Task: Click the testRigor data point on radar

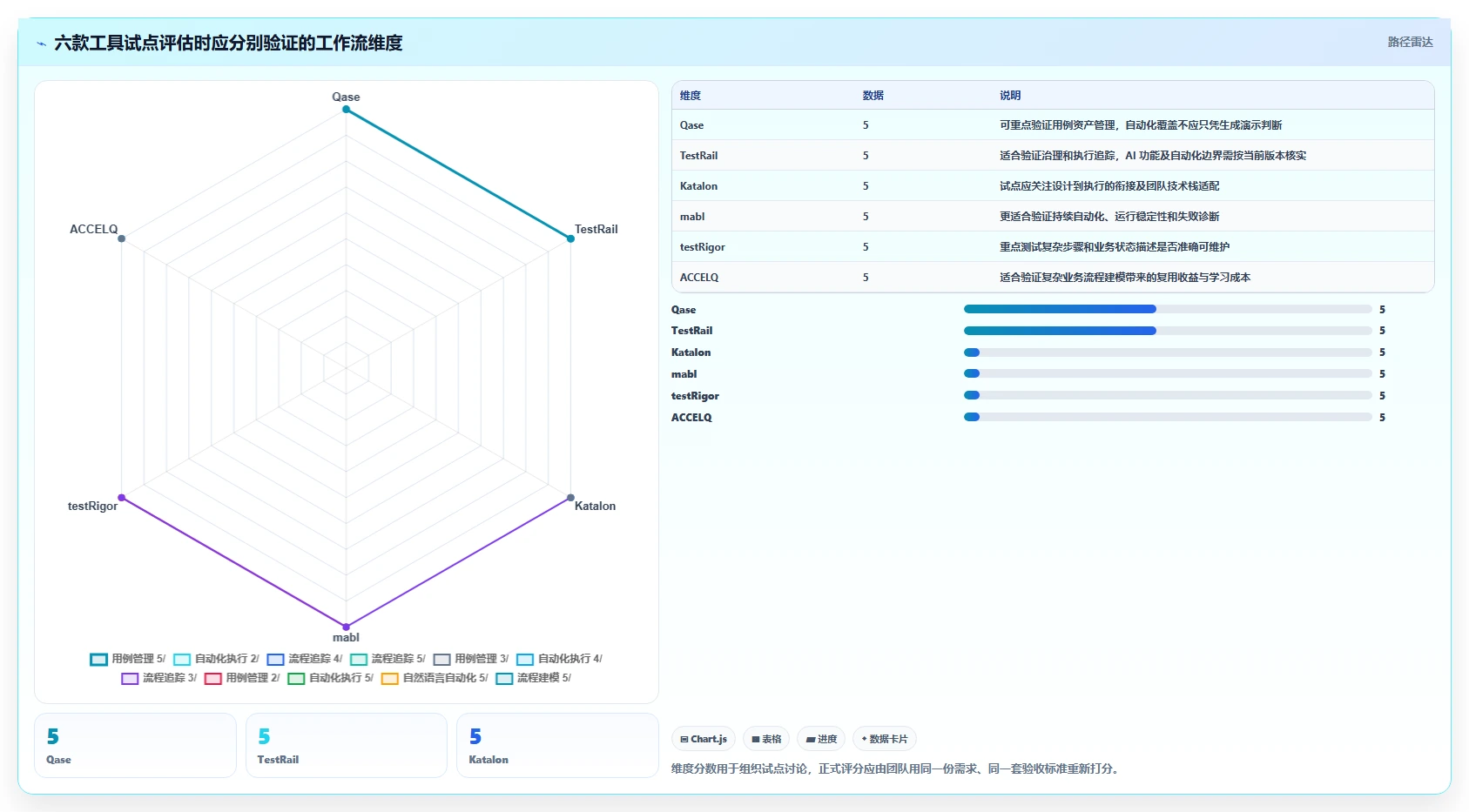Action: click(x=122, y=498)
